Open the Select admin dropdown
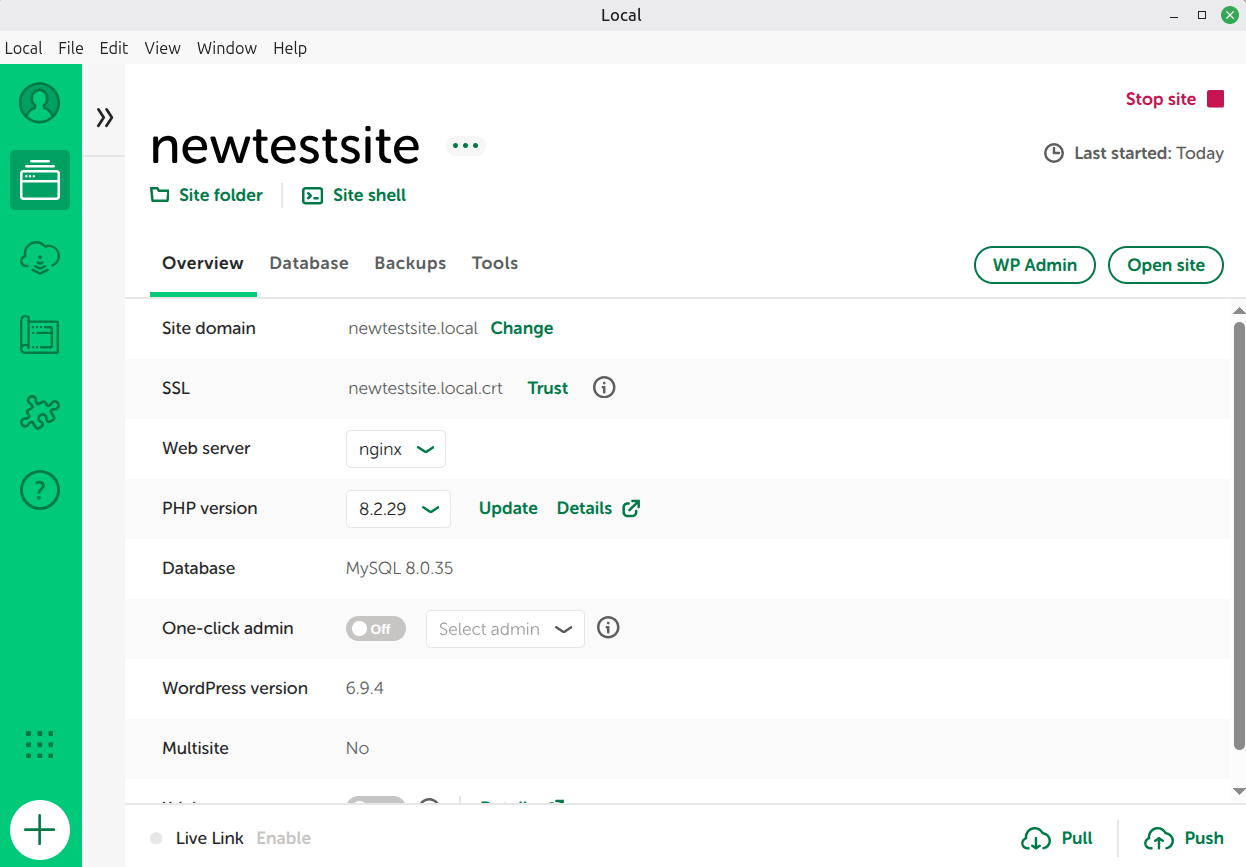 click(x=505, y=629)
